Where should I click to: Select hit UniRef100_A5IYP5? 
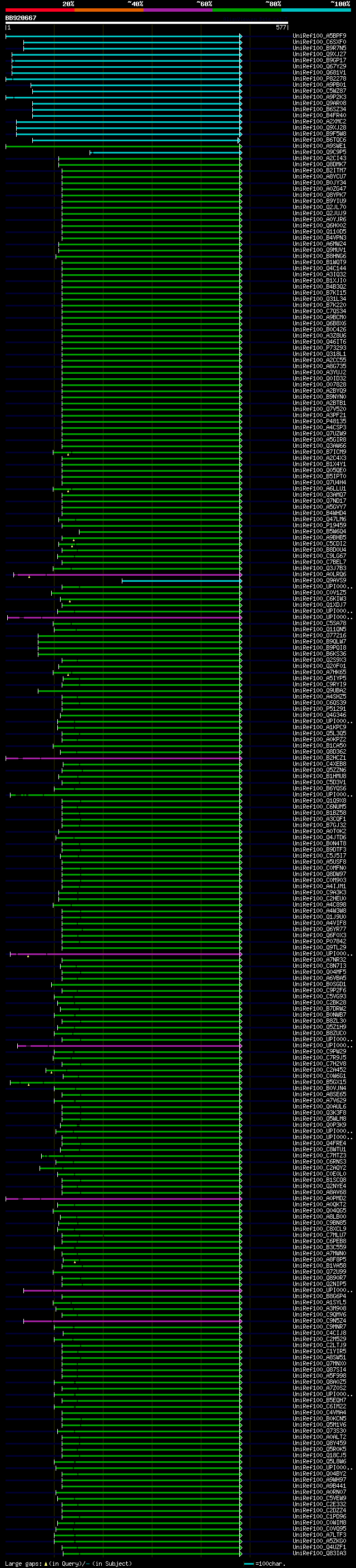[319, 678]
